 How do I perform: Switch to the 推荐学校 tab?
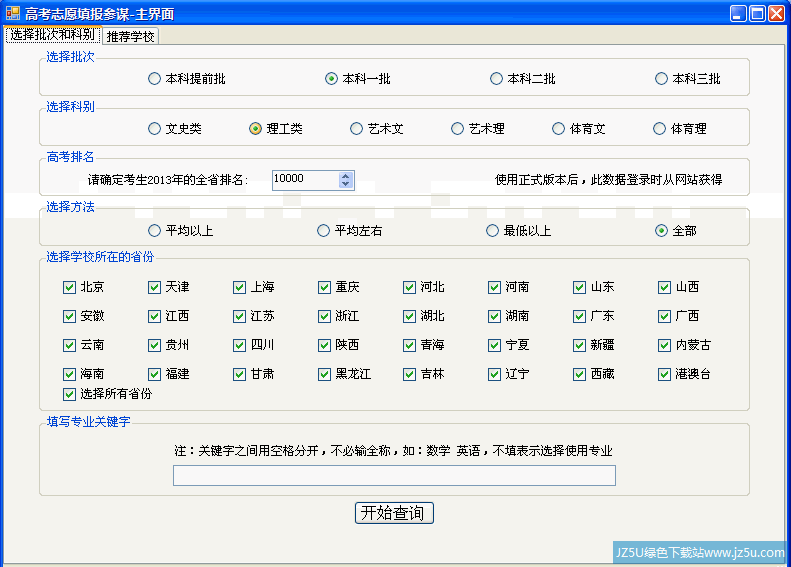pyautogui.click(x=131, y=36)
